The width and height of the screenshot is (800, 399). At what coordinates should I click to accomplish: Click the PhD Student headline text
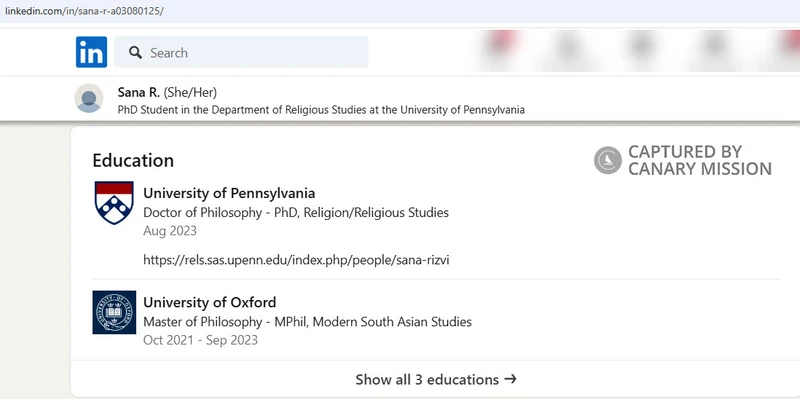point(321,110)
